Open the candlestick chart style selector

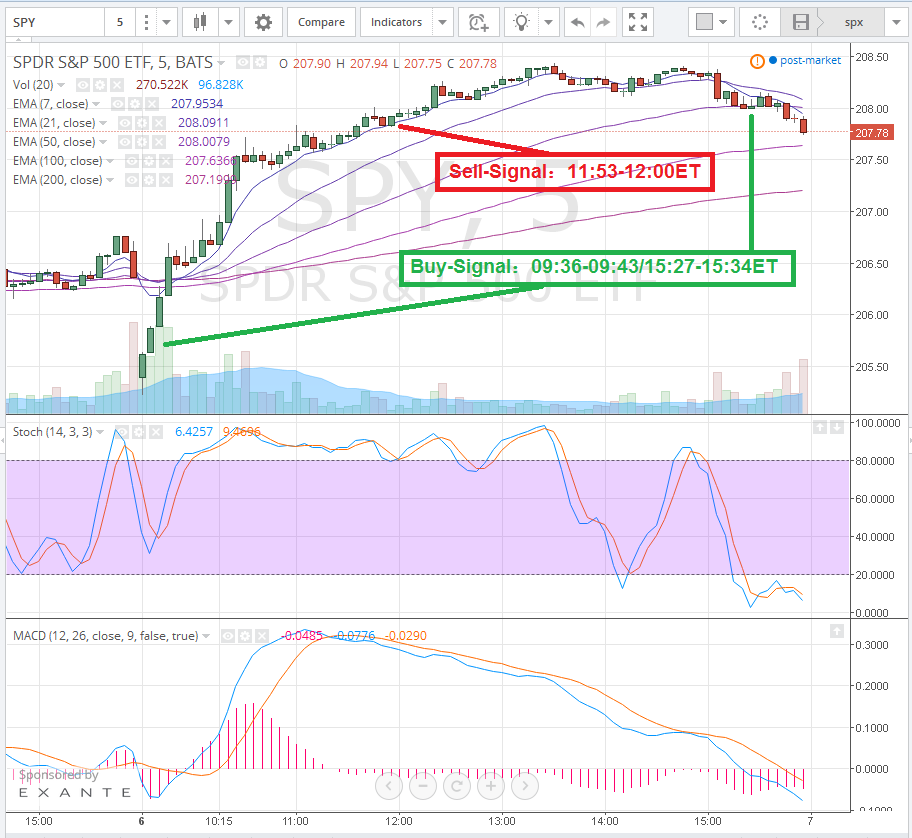(x=200, y=22)
